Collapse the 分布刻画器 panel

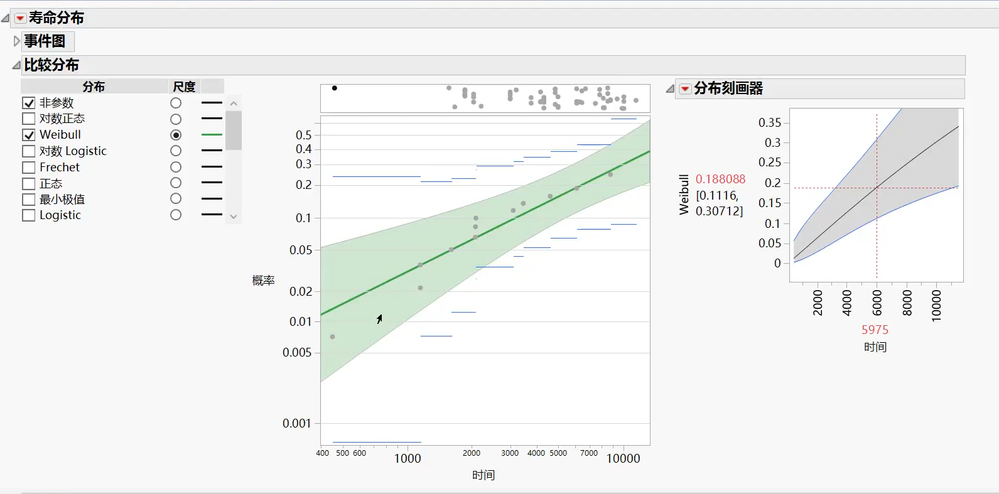tap(670, 89)
